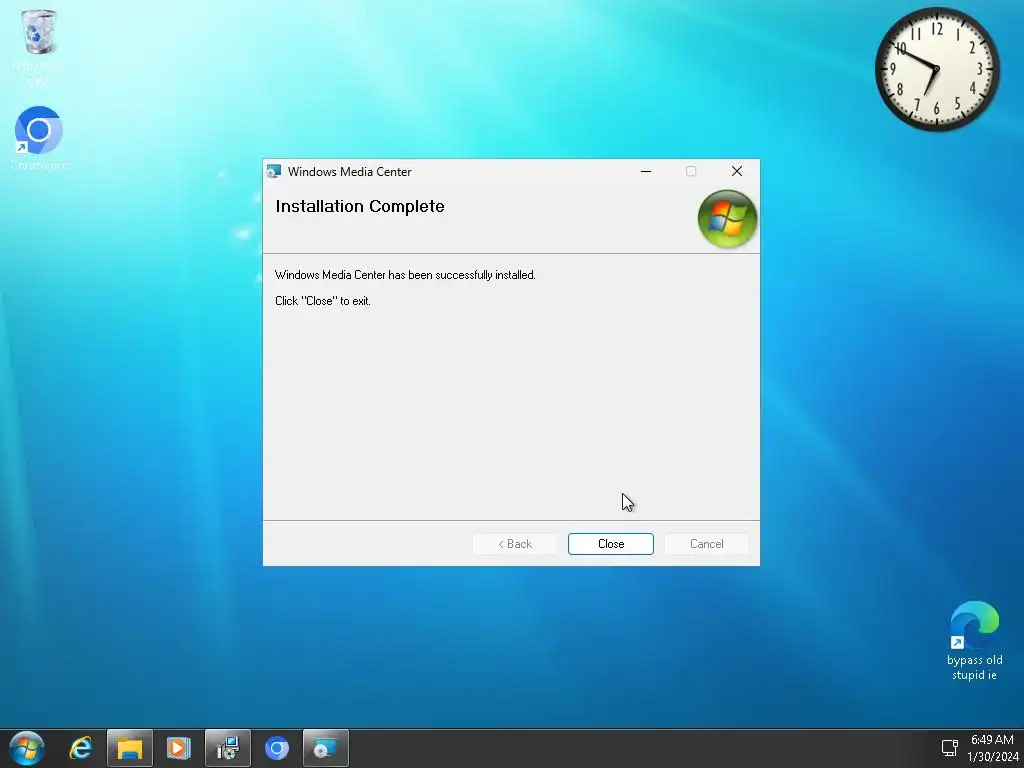Minimize the Windows Media Center installer window
The image size is (1024, 768).
(x=646, y=171)
